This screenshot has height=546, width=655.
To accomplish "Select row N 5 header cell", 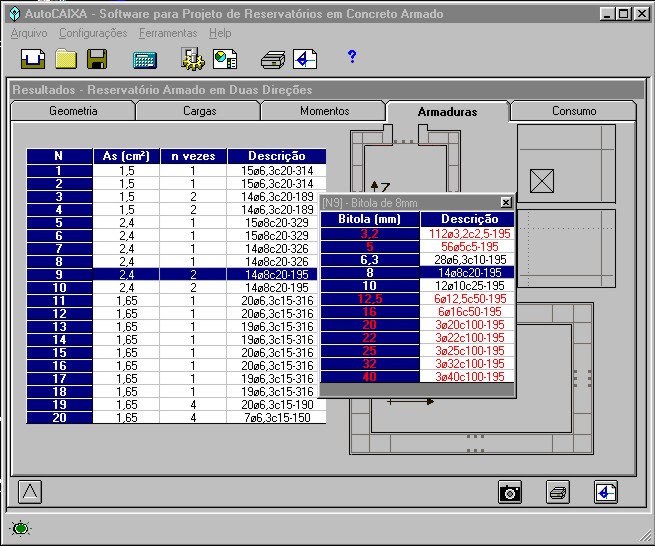I will pos(59,223).
